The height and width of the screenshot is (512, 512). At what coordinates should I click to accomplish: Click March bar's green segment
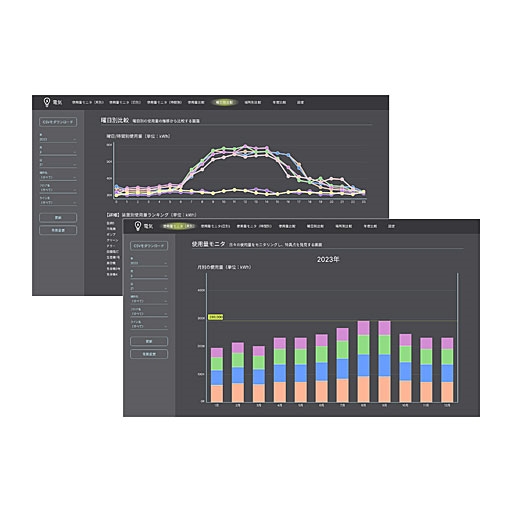coord(259,362)
